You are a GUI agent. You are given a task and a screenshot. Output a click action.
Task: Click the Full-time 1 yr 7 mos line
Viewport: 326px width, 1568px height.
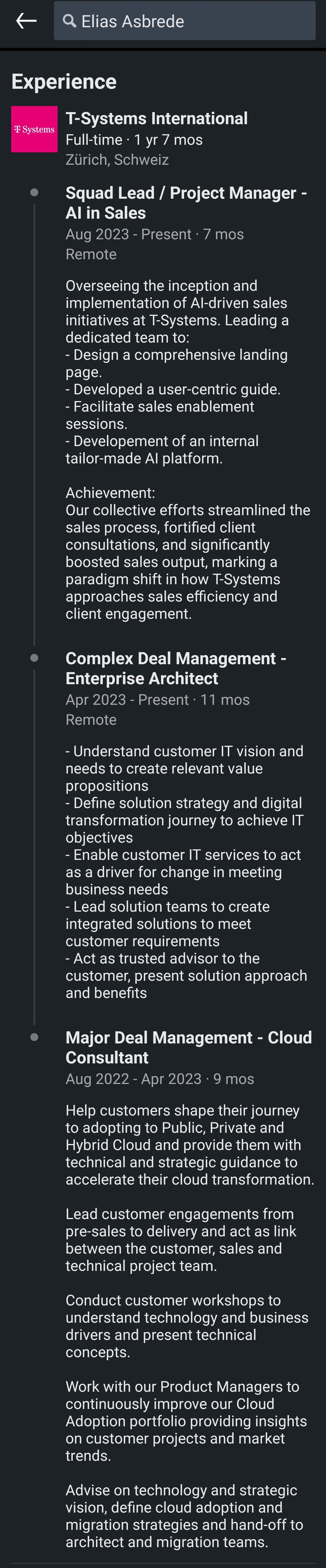134,139
